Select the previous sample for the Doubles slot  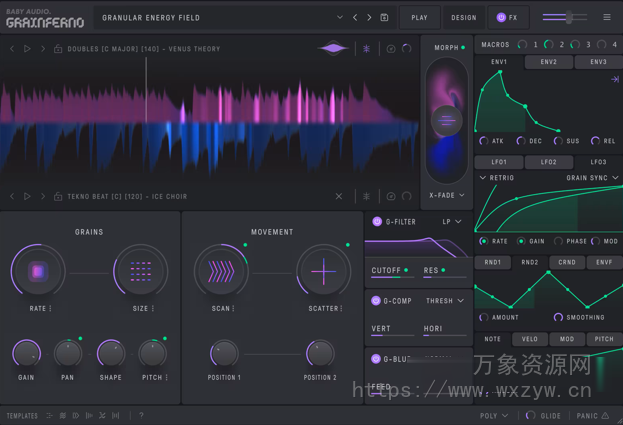pyautogui.click(x=12, y=48)
